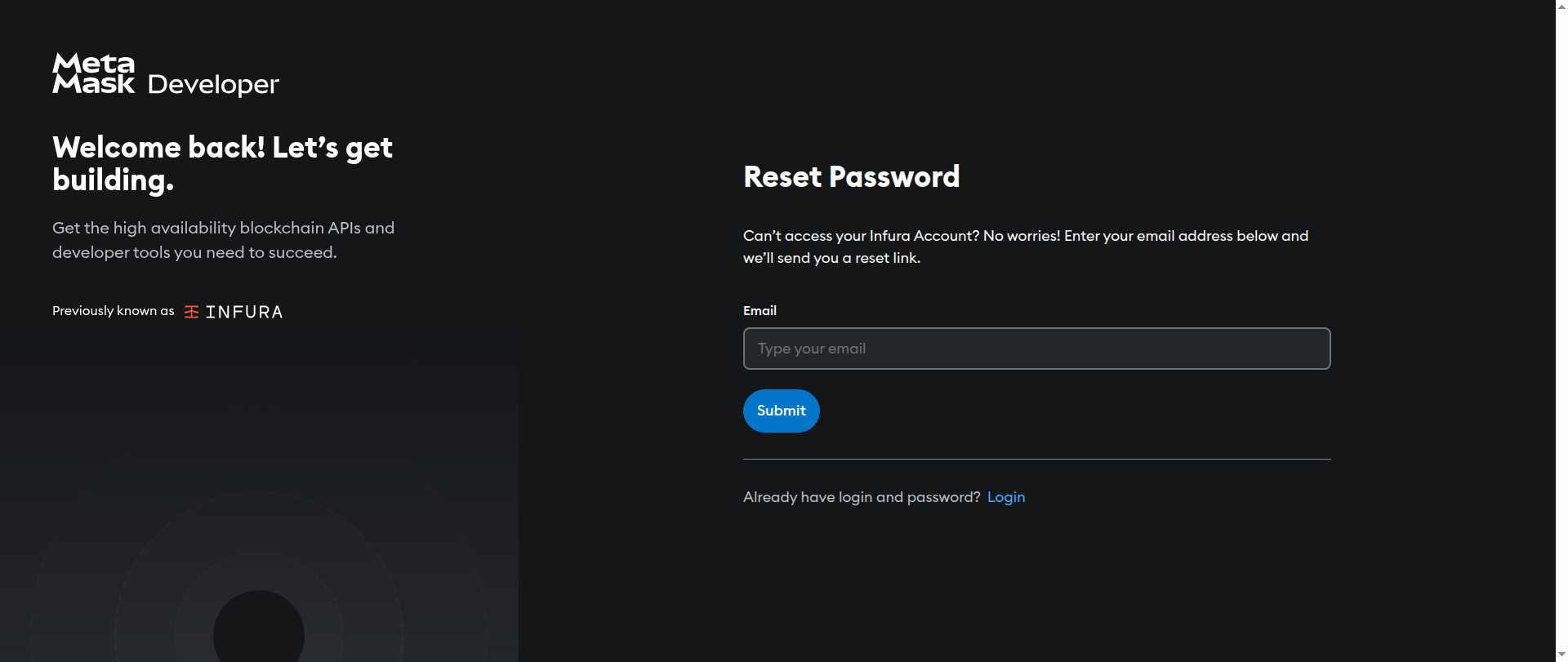Click the Email field label

coord(759,311)
